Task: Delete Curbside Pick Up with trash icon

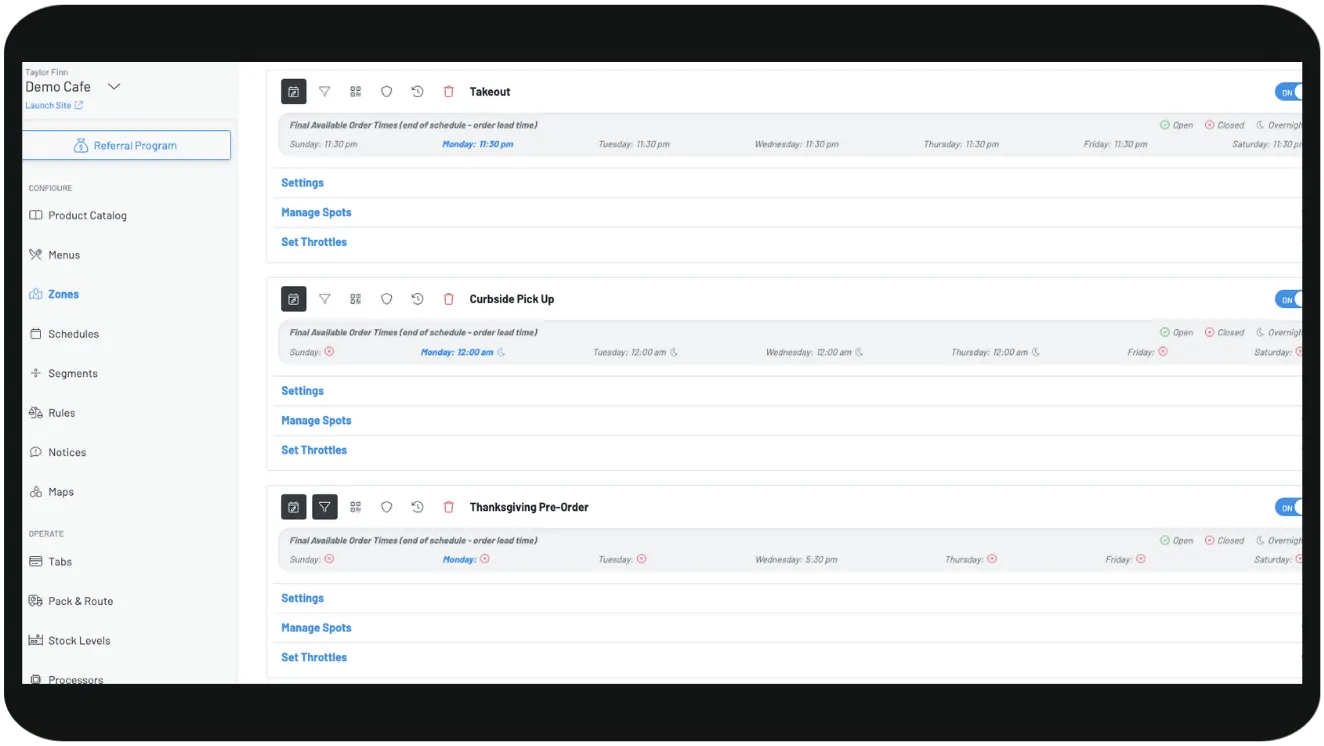Action: coord(448,299)
